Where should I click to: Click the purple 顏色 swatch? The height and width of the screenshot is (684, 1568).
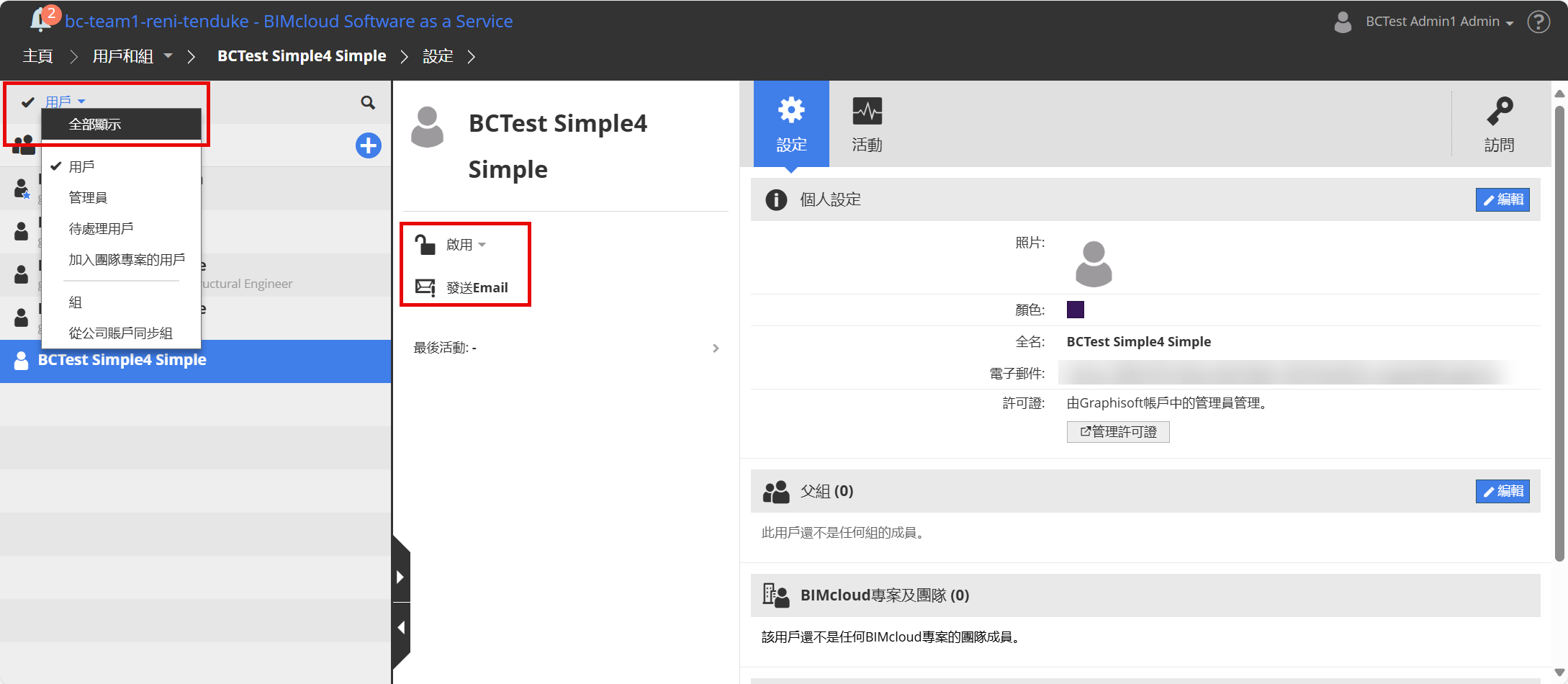pos(1076,310)
